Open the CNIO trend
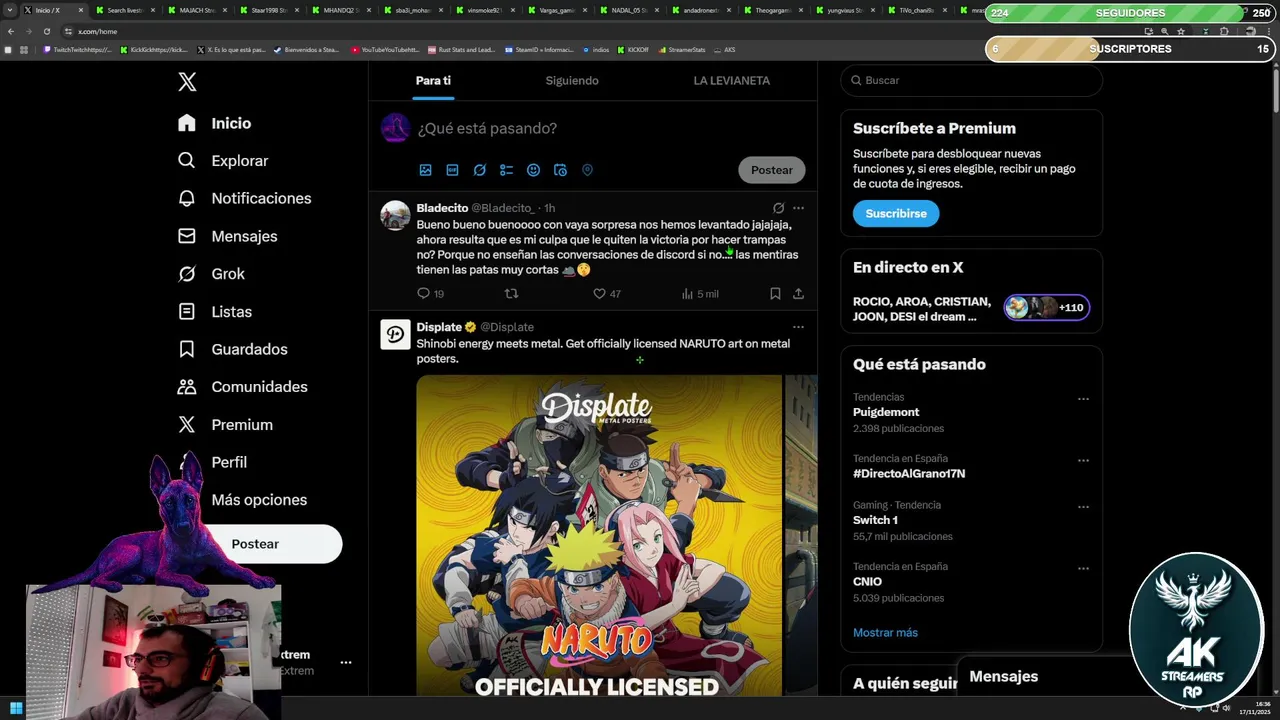This screenshot has height=720, width=1280. pos(867,581)
